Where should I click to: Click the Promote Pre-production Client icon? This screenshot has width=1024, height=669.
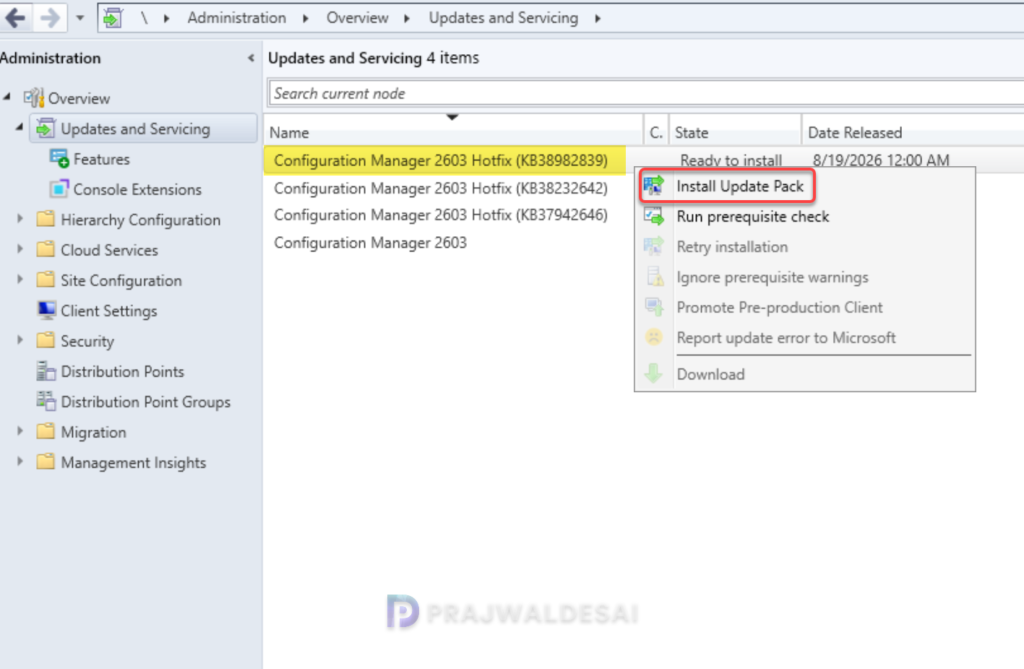654,306
